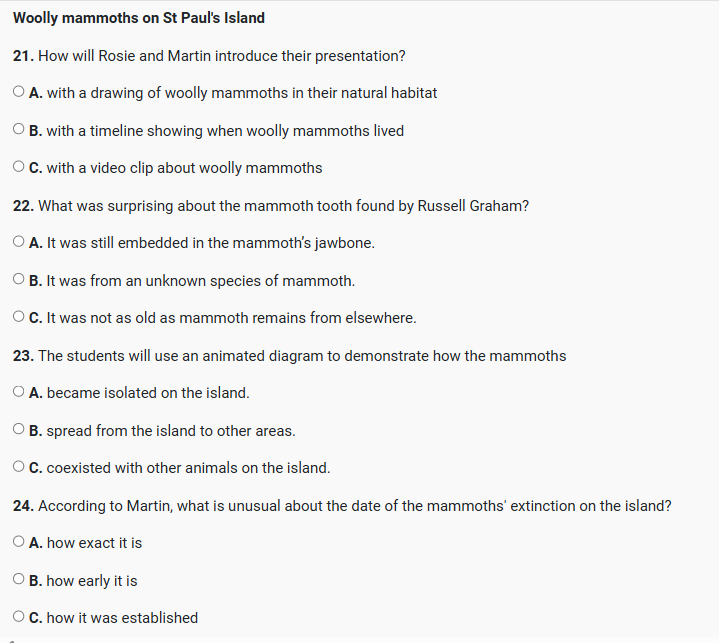Pick option C video clip about mammoths
The image size is (719, 643).
tap(20, 168)
